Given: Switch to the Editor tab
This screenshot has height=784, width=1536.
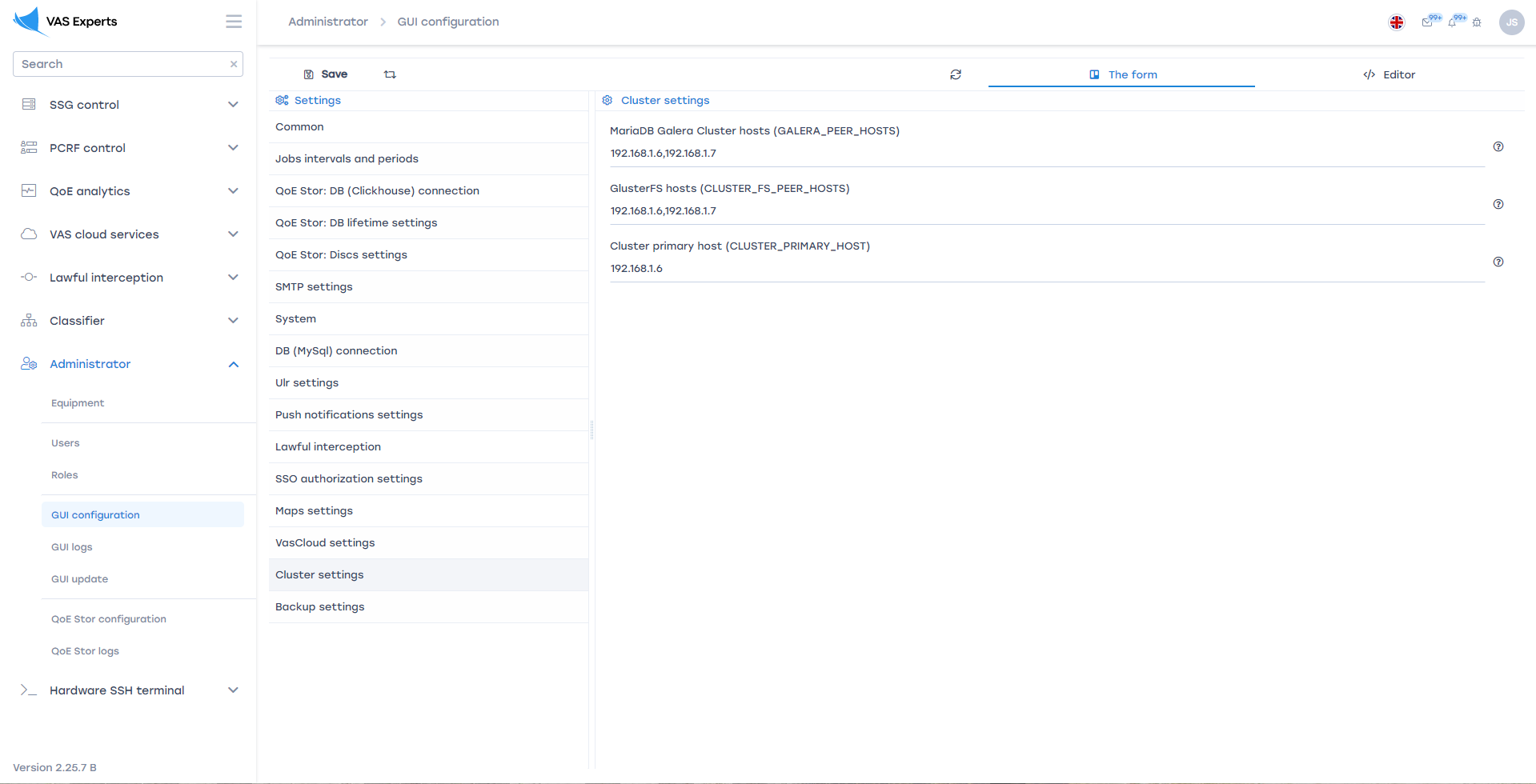Looking at the screenshot, I should [x=1389, y=74].
